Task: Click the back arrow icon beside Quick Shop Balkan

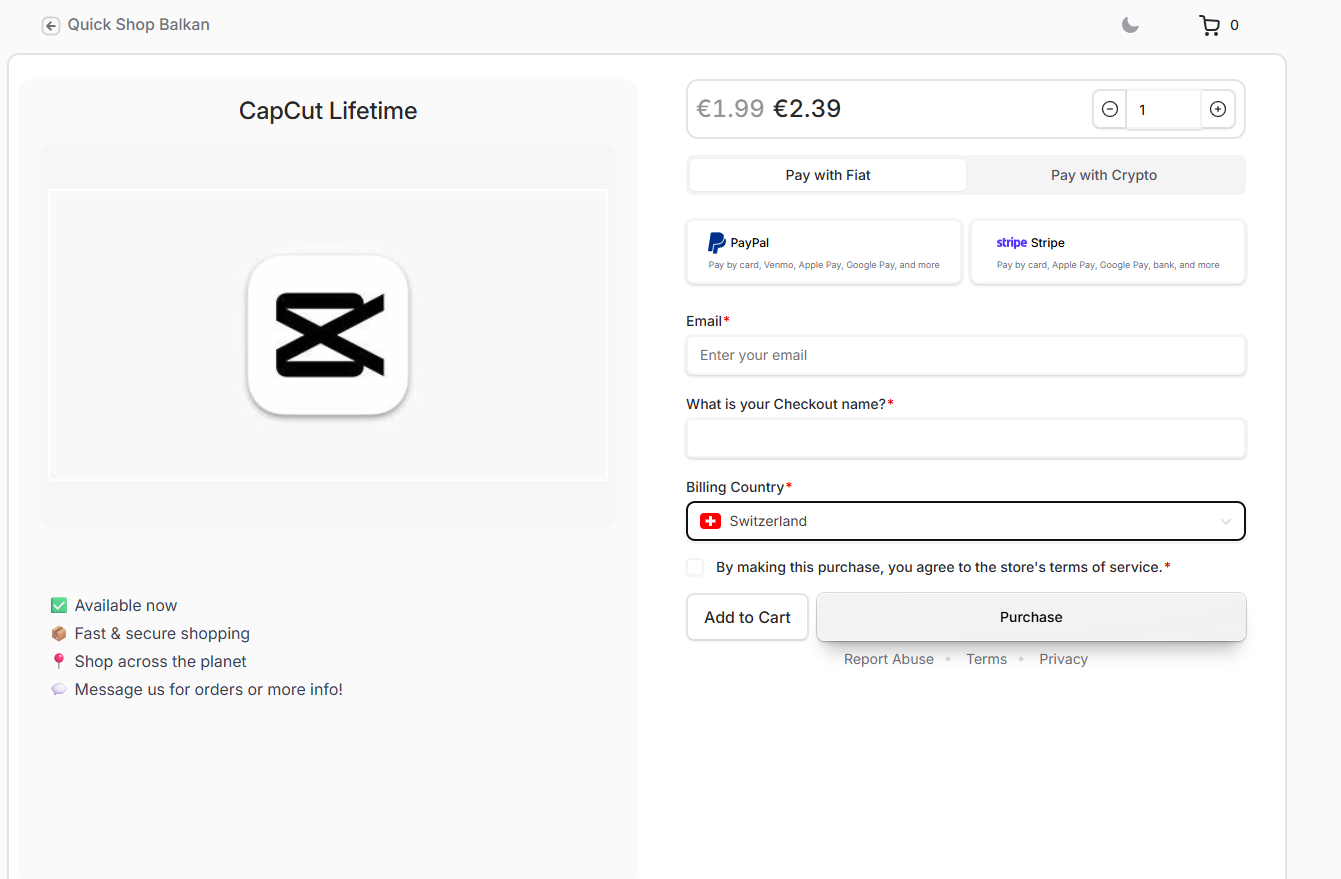Action: 51,26
